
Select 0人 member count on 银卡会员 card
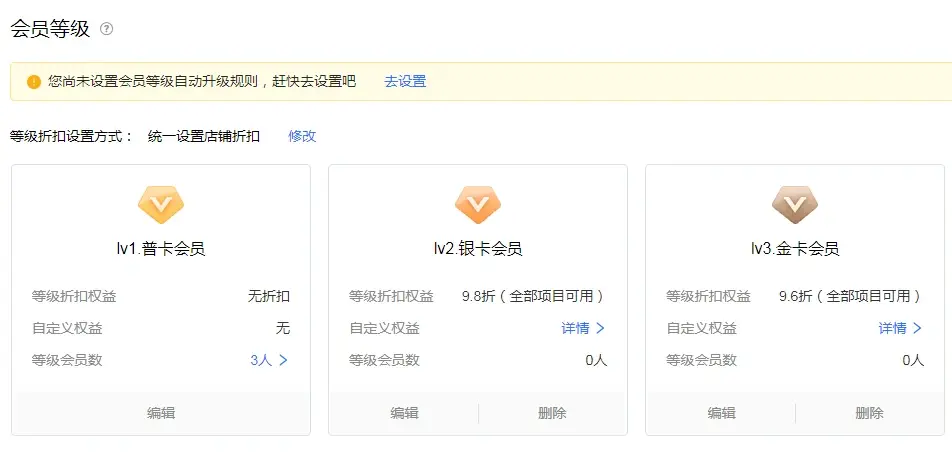[x=596, y=360]
